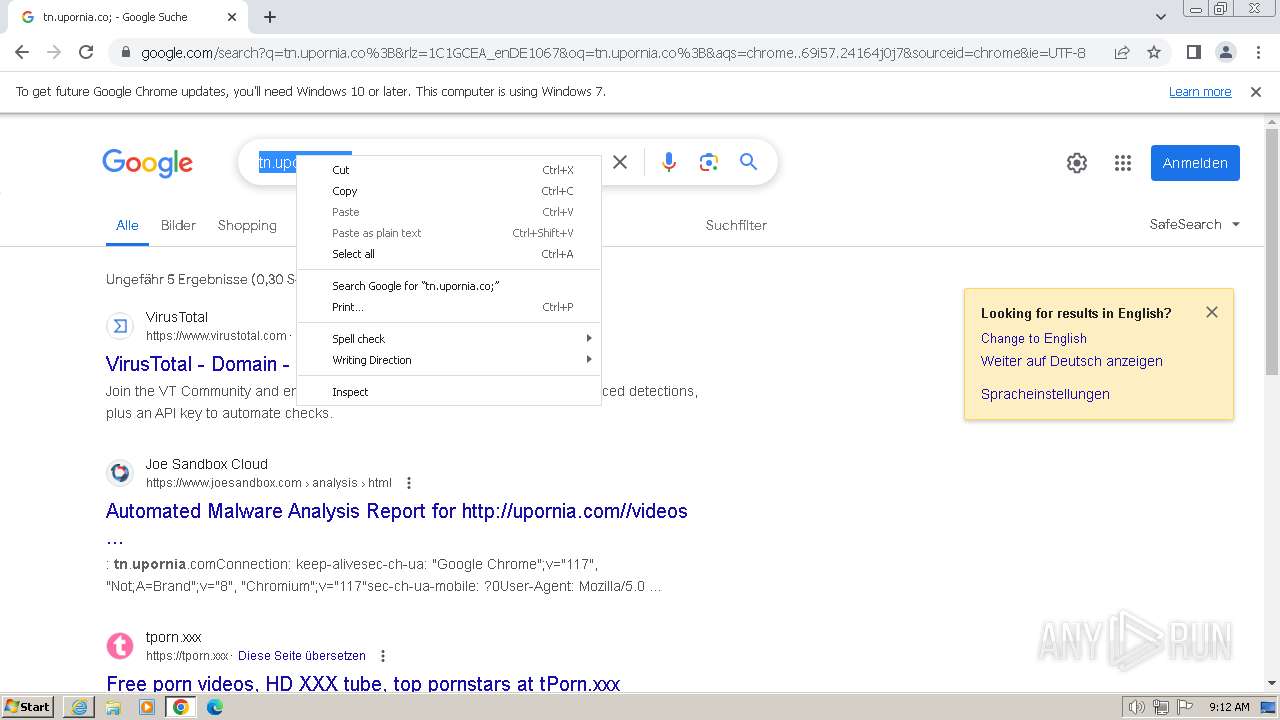Click Change to English link
The image size is (1280, 720).
point(1033,338)
